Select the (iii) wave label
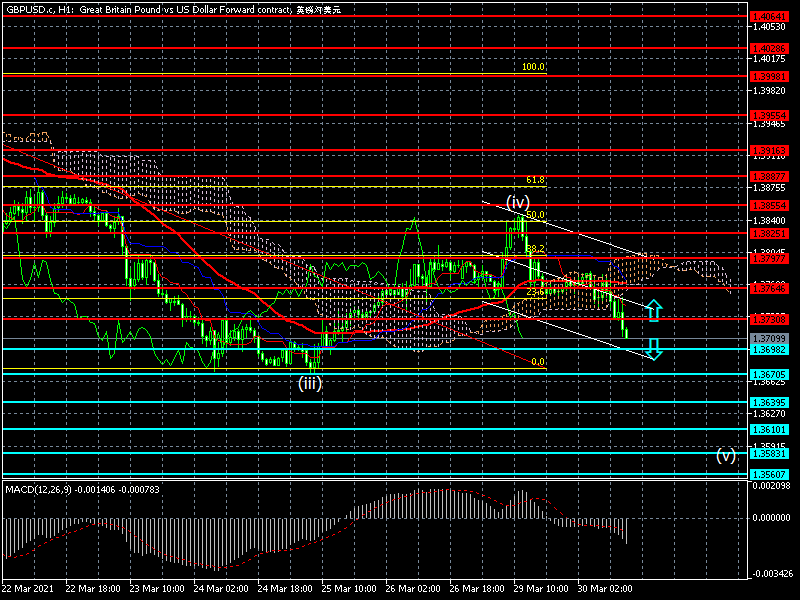Viewport: 800px width, 600px height. pyautogui.click(x=312, y=382)
